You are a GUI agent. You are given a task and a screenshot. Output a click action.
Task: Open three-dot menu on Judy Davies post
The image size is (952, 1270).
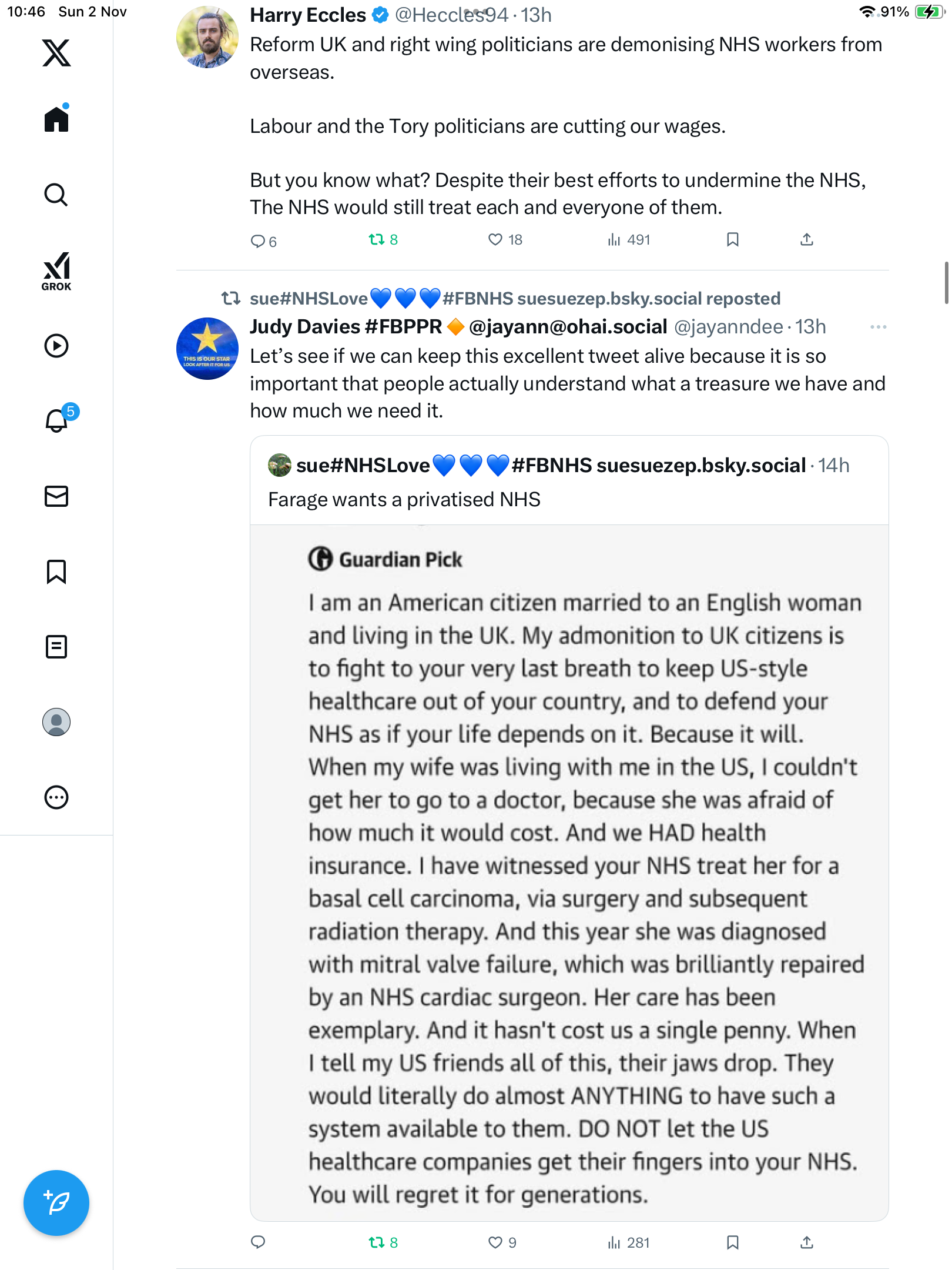[878, 327]
